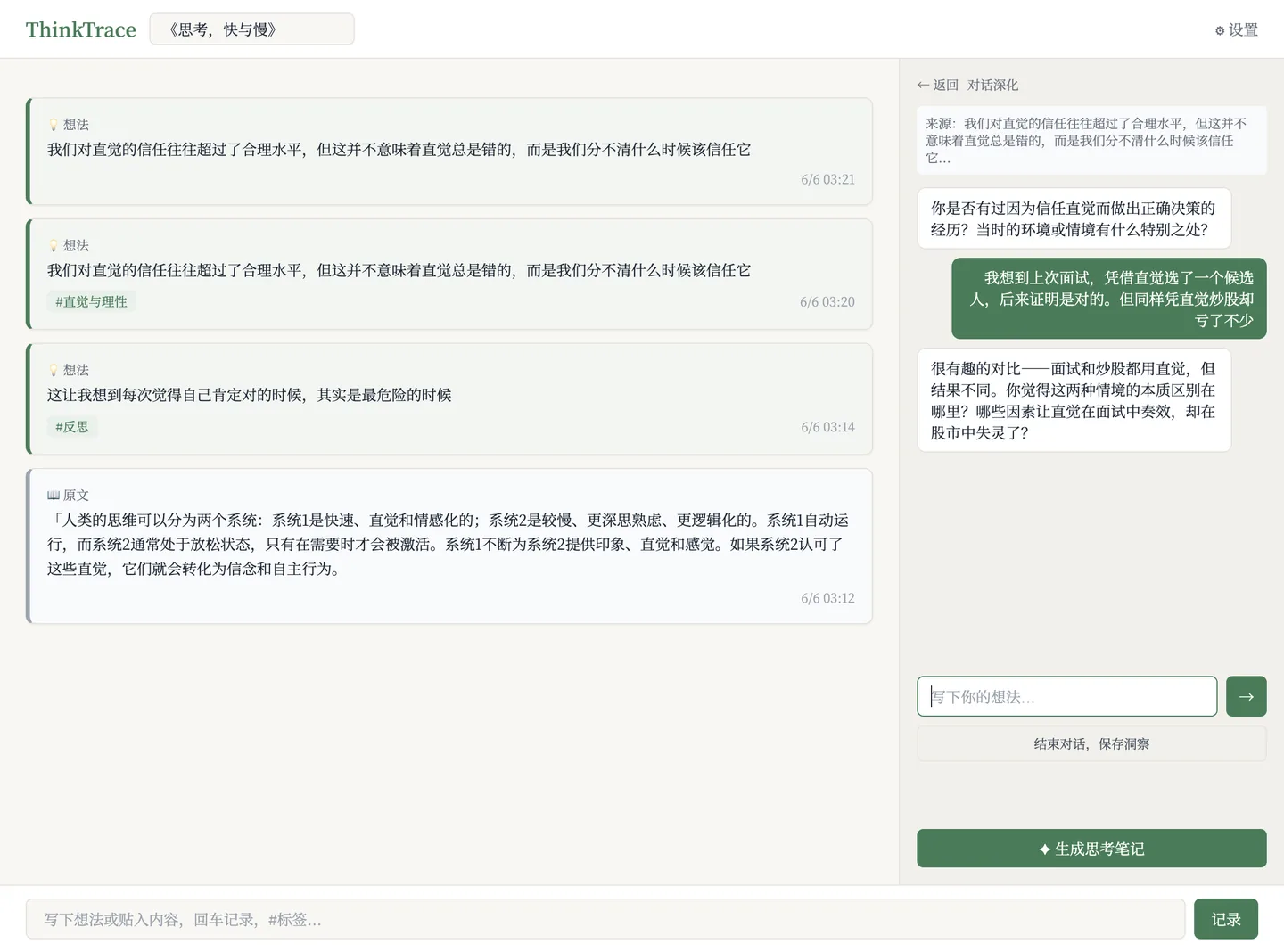Open the book selector 《思考，快与慢》
The width and height of the screenshot is (1284, 952).
click(251, 29)
